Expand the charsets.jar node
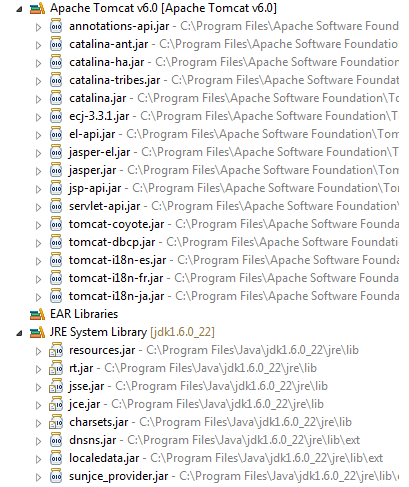Image resolution: width=409 pixels, height=487 pixels. click(39, 423)
